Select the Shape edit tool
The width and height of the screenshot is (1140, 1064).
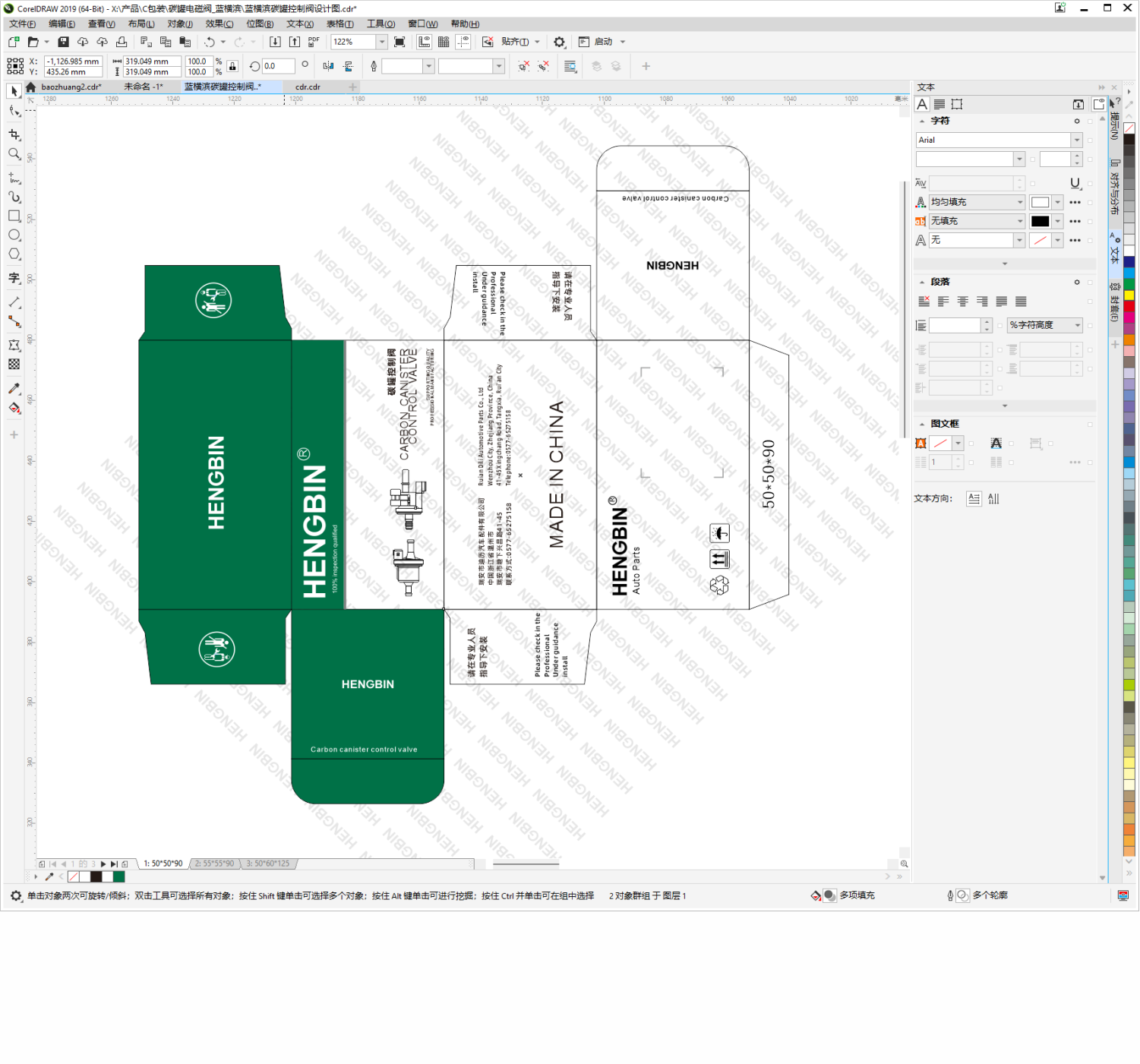(14, 112)
